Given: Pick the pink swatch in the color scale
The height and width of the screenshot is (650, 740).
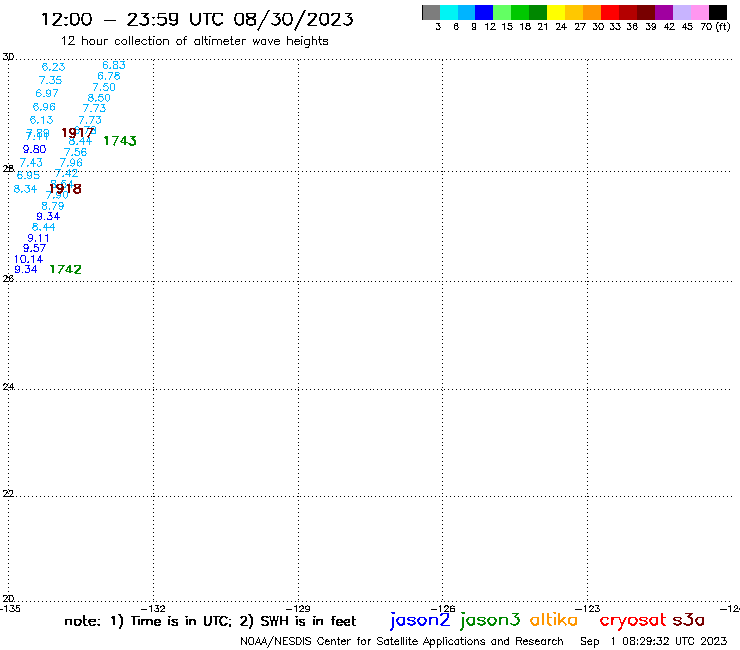Looking at the screenshot, I should (700, 12).
